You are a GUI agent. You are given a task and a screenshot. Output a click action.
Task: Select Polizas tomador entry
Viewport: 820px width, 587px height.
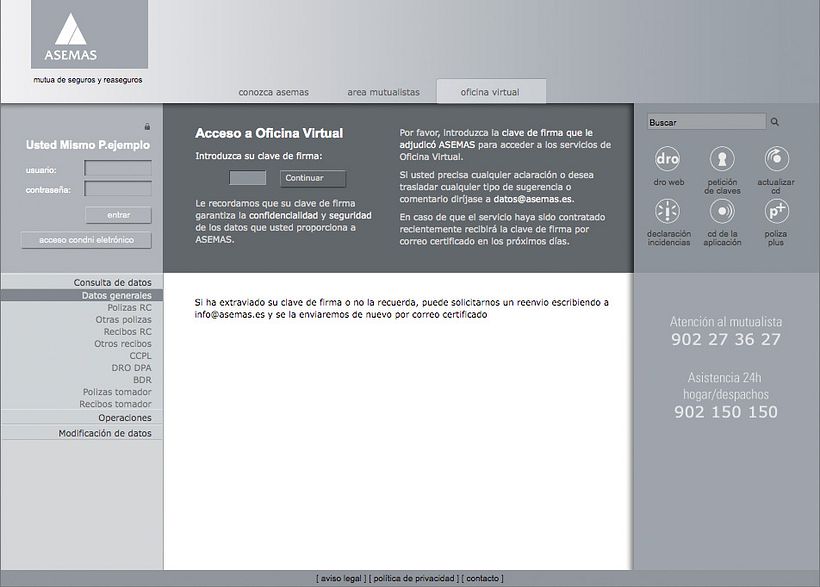click(117, 392)
